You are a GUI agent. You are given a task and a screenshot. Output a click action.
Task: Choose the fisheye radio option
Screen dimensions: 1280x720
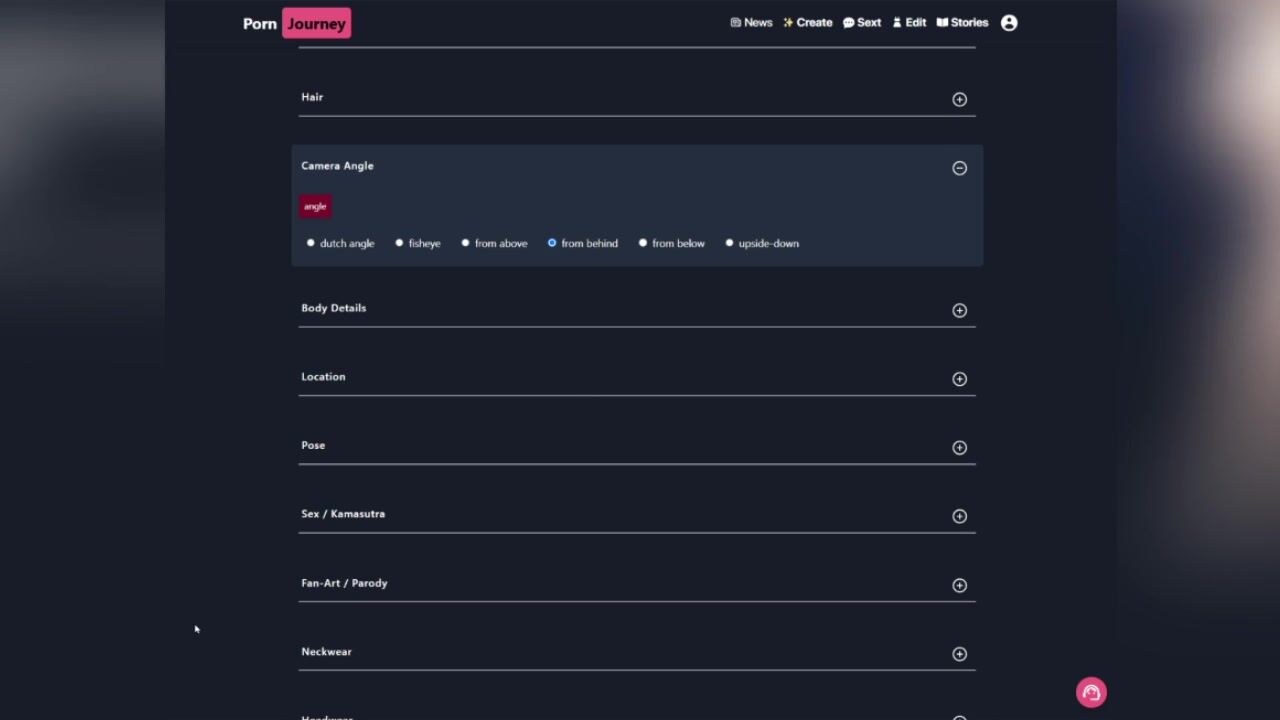point(399,243)
